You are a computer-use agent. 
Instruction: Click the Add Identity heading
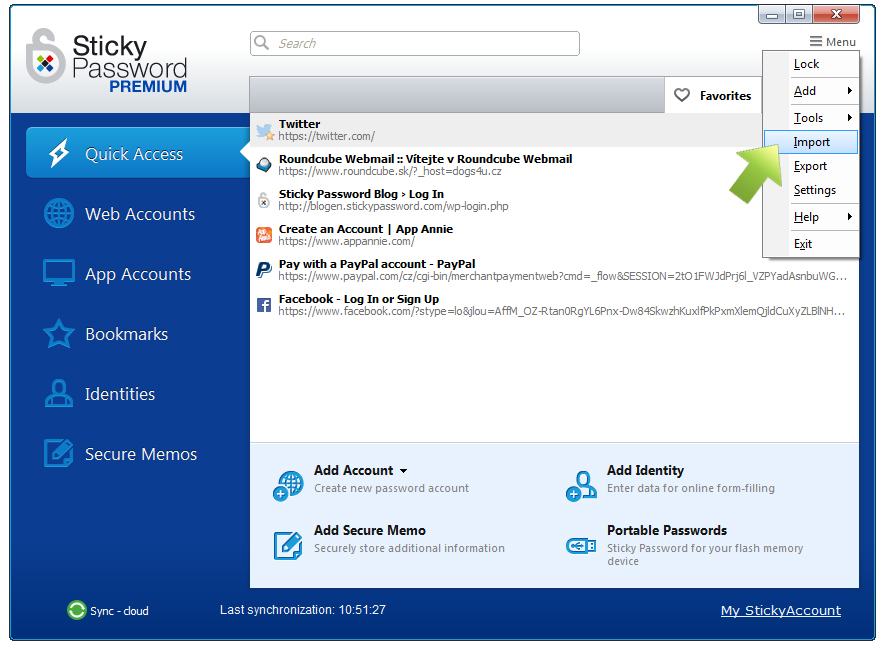click(645, 470)
